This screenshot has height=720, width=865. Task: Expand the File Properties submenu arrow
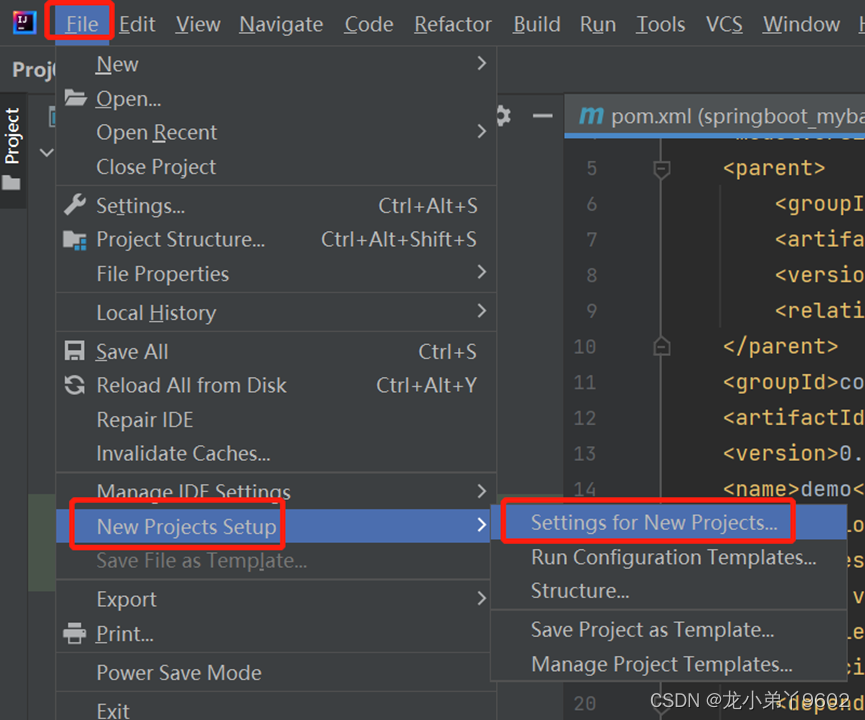pyautogui.click(x=482, y=271)
